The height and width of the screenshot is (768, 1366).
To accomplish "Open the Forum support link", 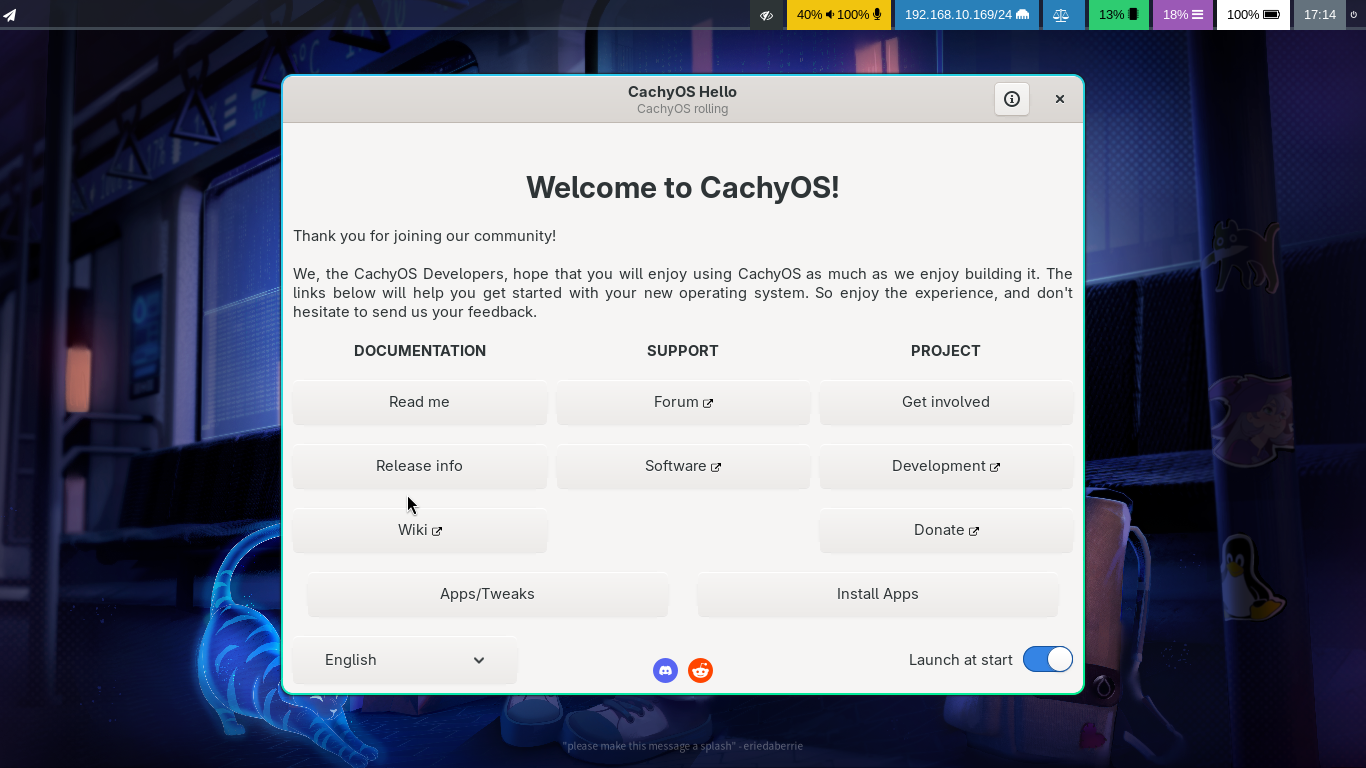I will (683, 402).
